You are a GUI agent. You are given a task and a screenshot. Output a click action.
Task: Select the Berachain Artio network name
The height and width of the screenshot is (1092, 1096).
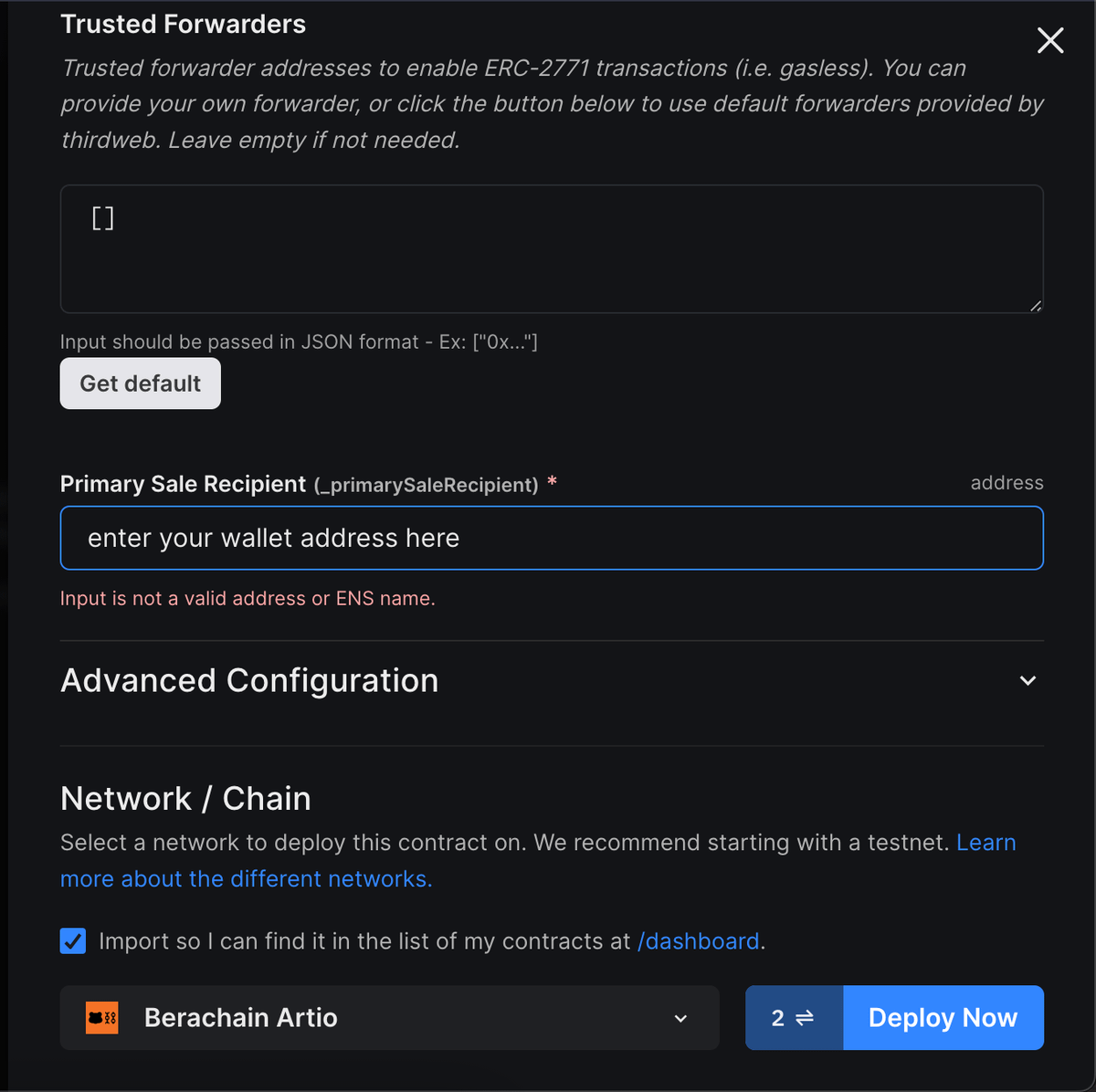tap(241, 1017)
